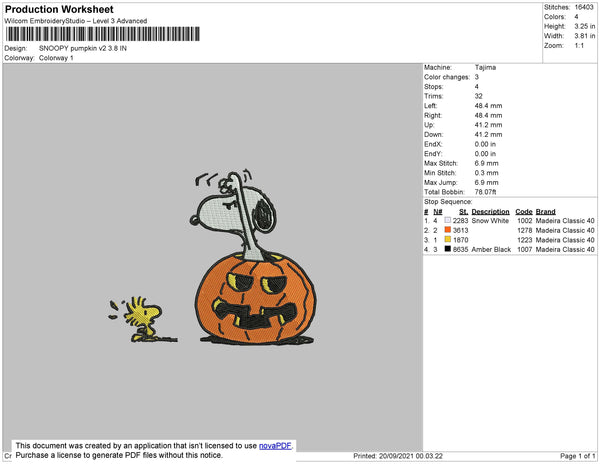600x464 pixels.
Task: Select the Snow White color swatch
Action: click(448, 220)
